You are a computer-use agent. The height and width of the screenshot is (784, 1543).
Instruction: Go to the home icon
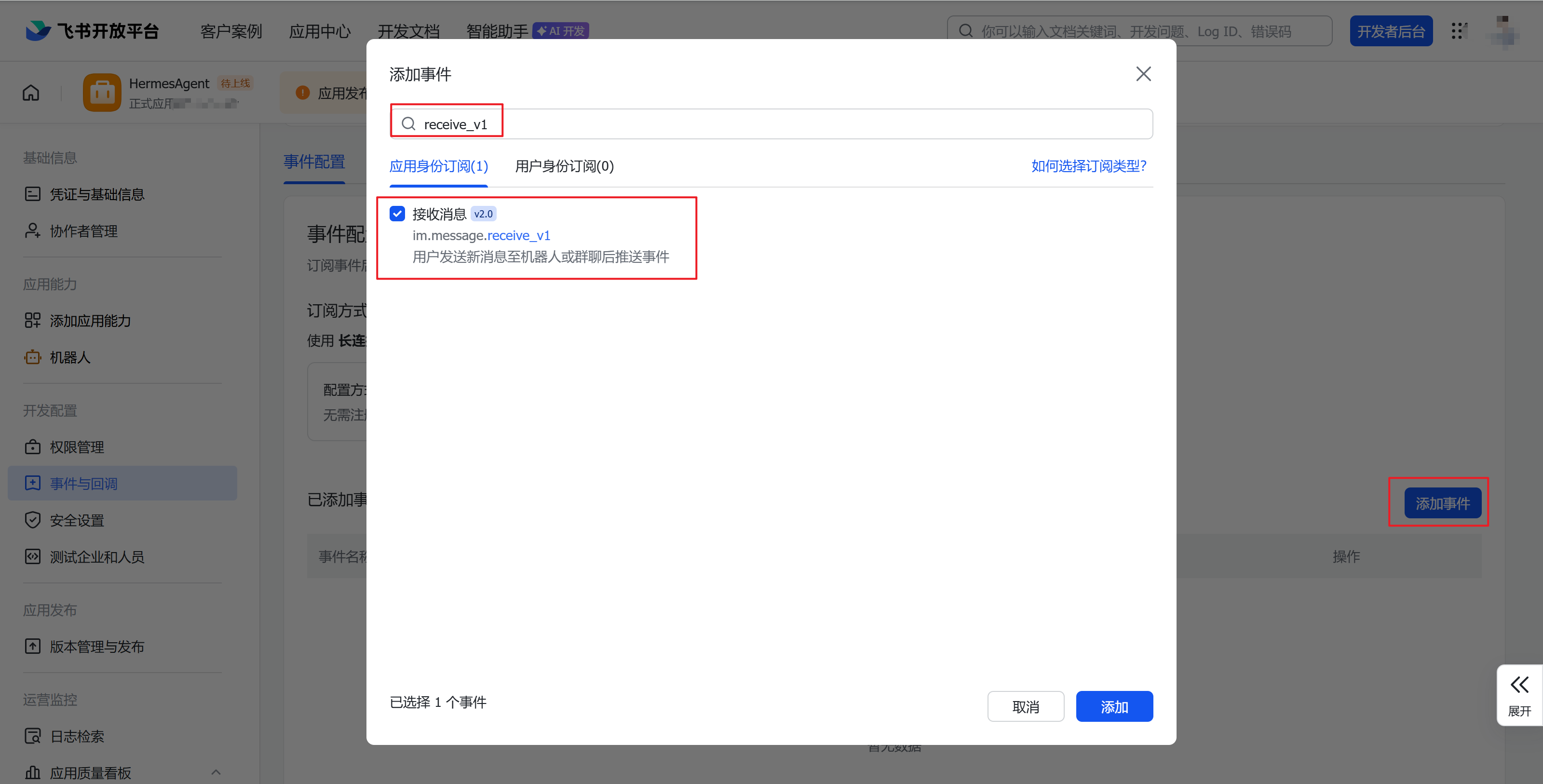pos(31,93)
